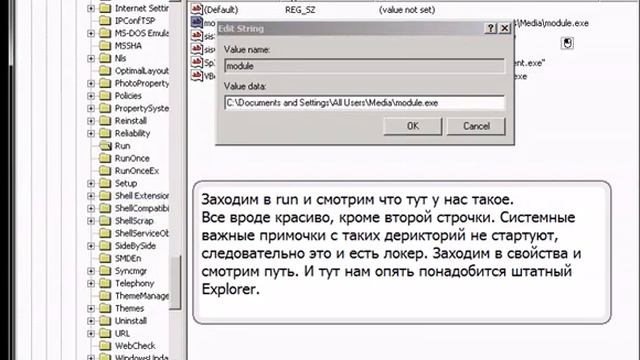The width and height of the screenshot is (640, 360).
Task: Select the Sp registry value icon
Action: (197, 62)
